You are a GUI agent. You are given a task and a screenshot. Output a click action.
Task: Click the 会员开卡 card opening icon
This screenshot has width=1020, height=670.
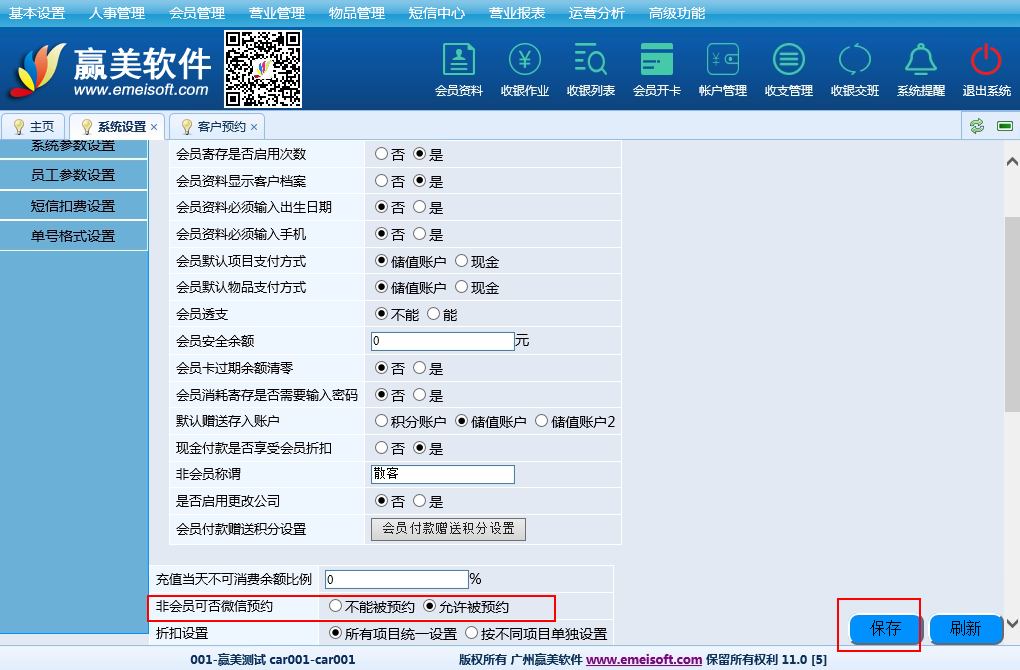pos(657,69)
